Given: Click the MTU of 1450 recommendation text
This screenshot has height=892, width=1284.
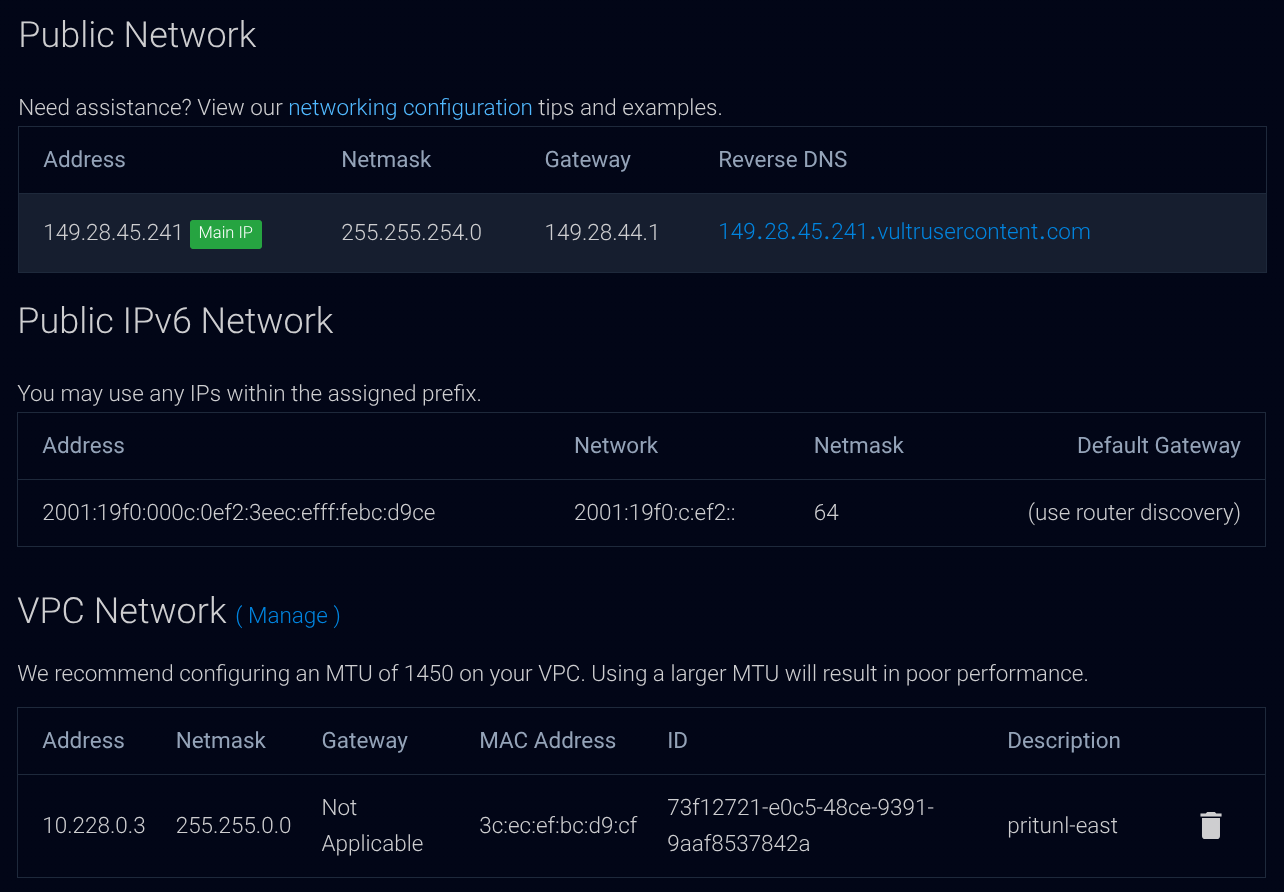Looking at the screenshot, I should pos(553,674).
